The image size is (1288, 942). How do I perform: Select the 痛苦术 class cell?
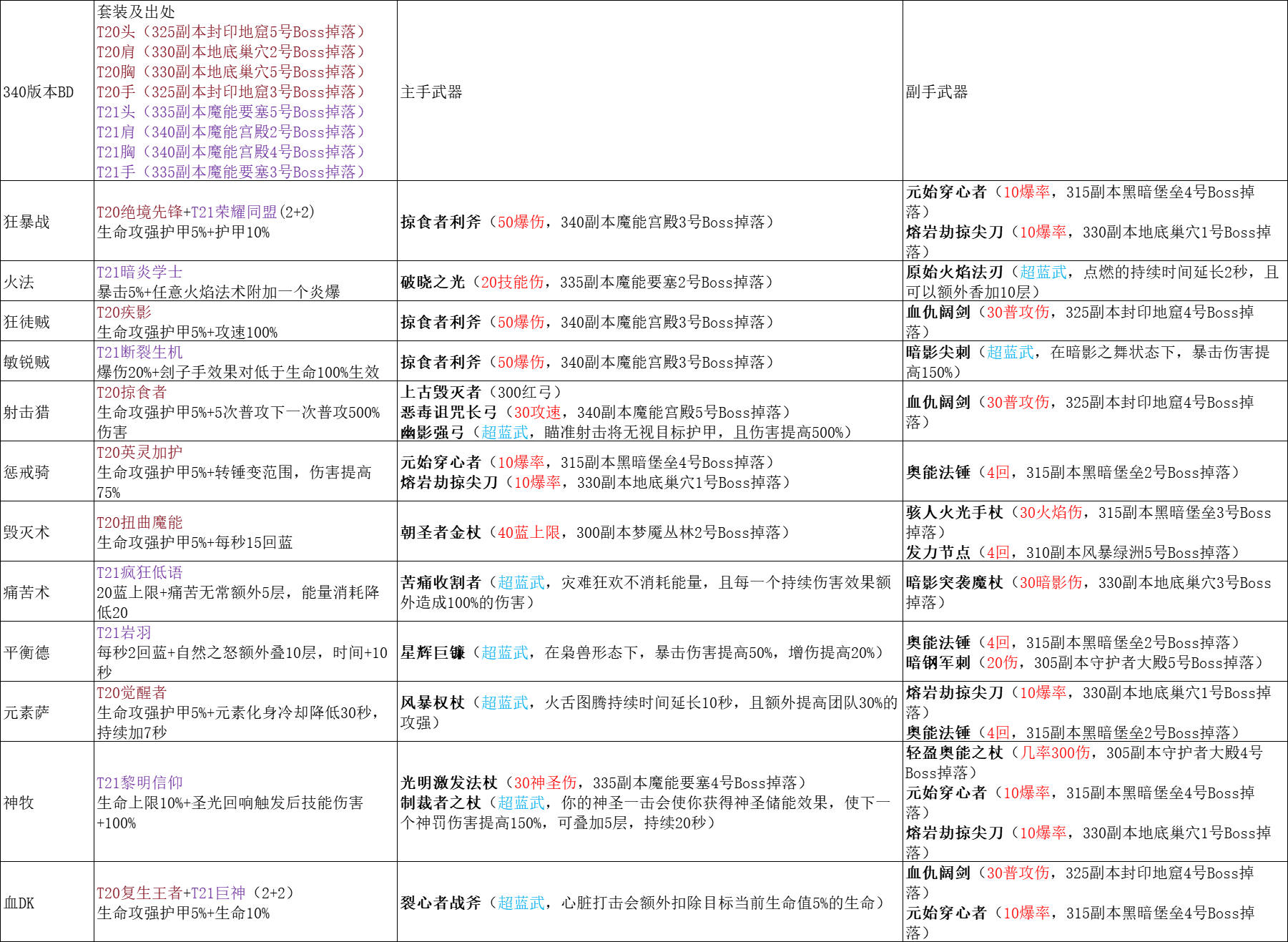47,592
